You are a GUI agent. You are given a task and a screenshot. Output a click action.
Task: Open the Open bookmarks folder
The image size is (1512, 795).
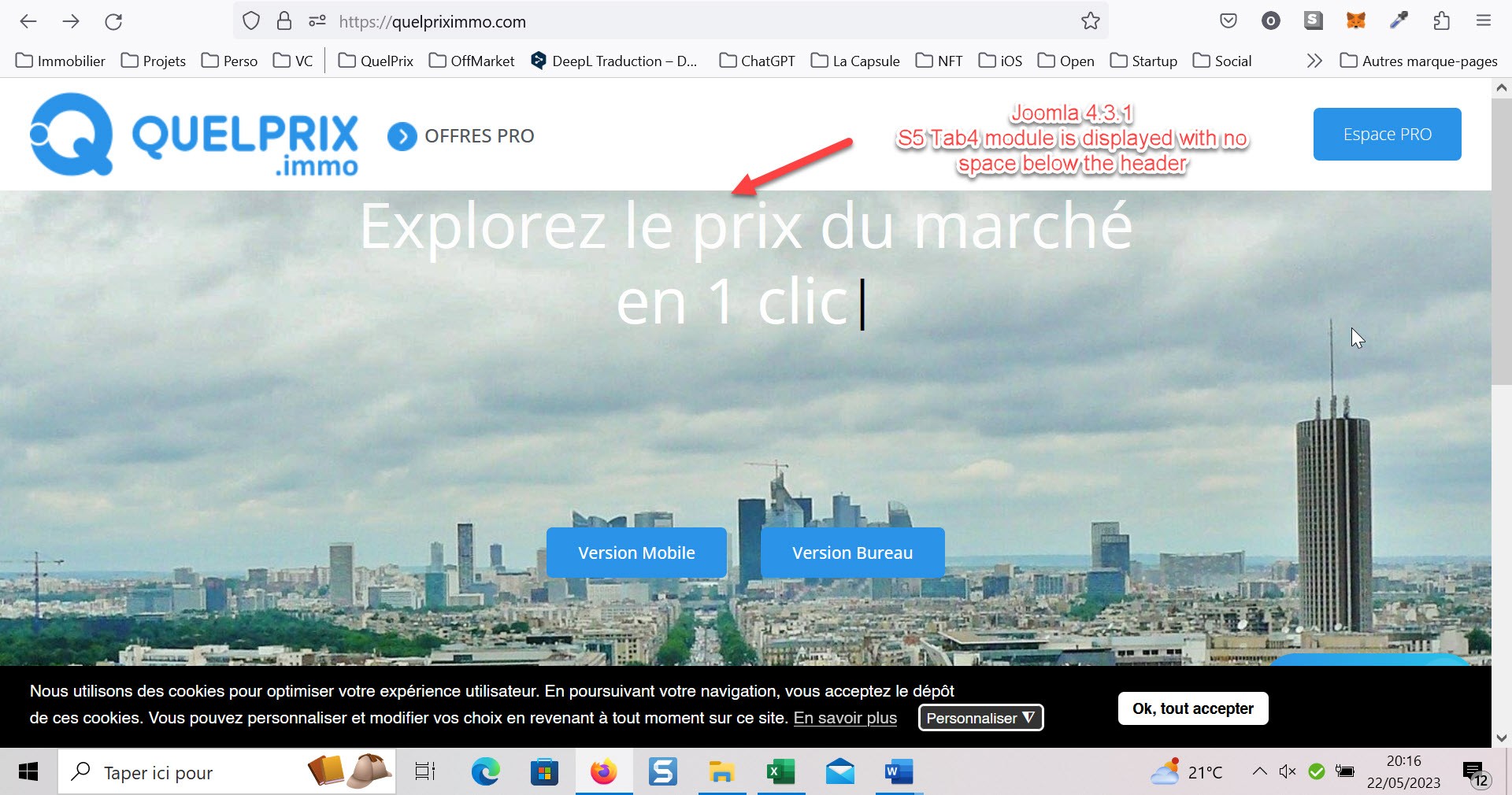(x=1066, y=61)
